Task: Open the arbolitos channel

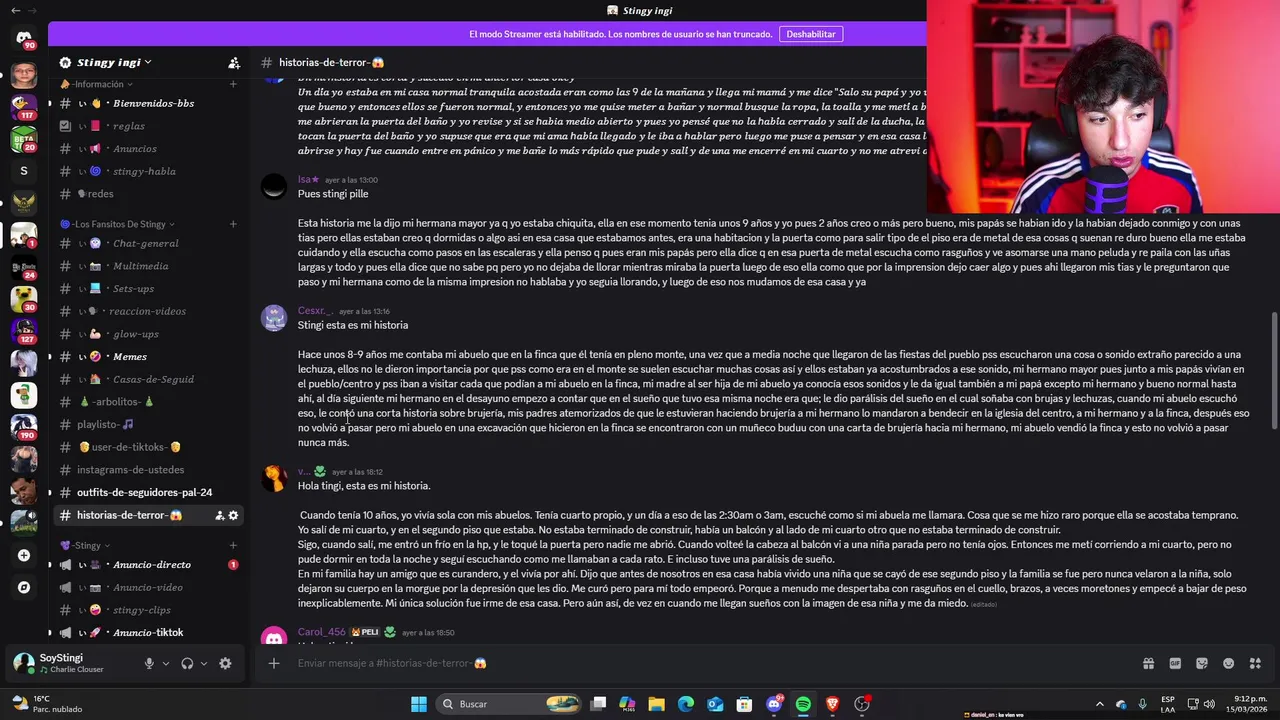Action: click(147, 402)
